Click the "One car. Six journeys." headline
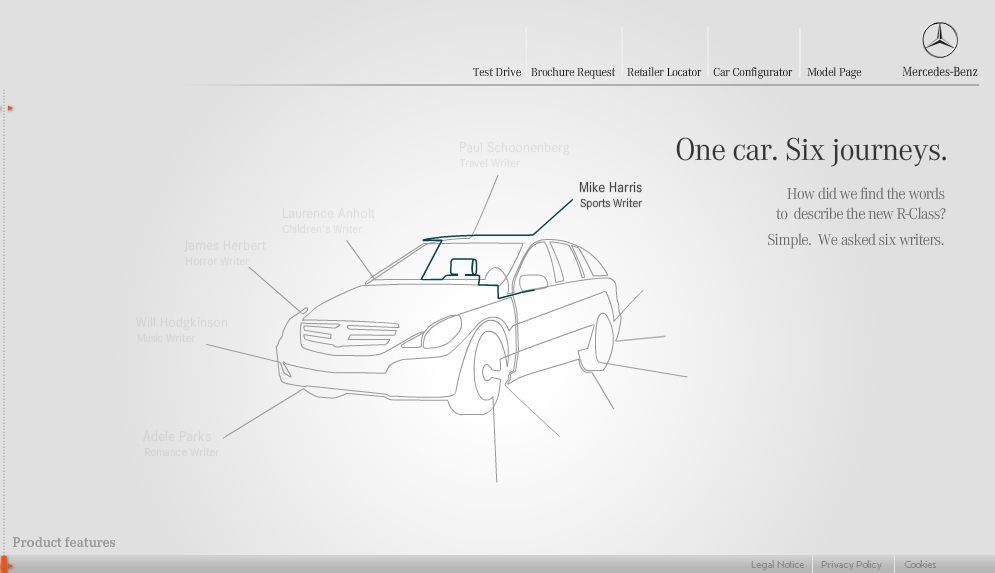The height and width of the screenshot is (573, 995). pyautogui.click(x=811, y=150)
